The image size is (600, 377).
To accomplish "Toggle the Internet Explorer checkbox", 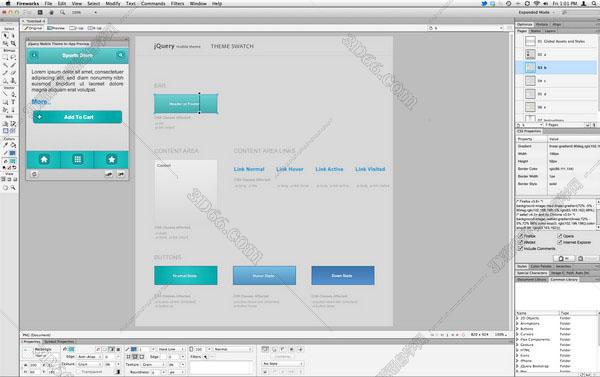I will click(x=560, y=242).
